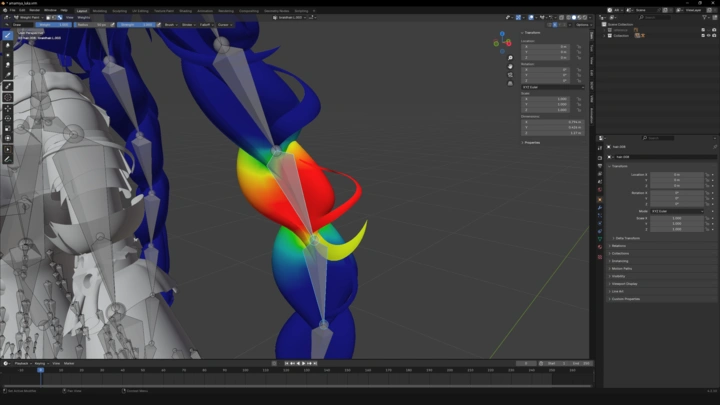Viewport: 720px width, 405px height.
Task: Select the Scale tool in left toolbar
Action: click(7, 129)
